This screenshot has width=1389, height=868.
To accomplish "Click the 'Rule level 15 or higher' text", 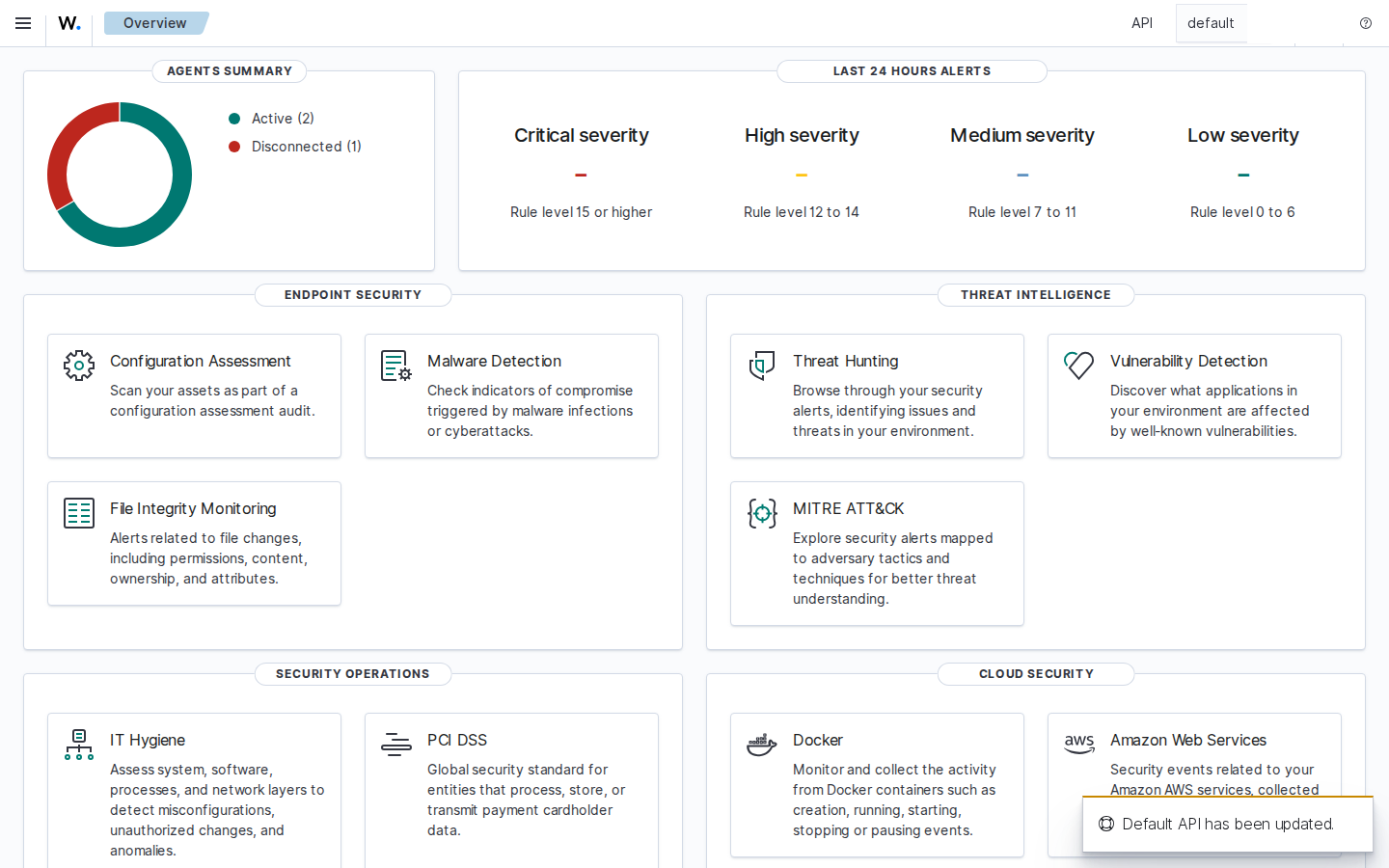I will [x=581, y=212].
